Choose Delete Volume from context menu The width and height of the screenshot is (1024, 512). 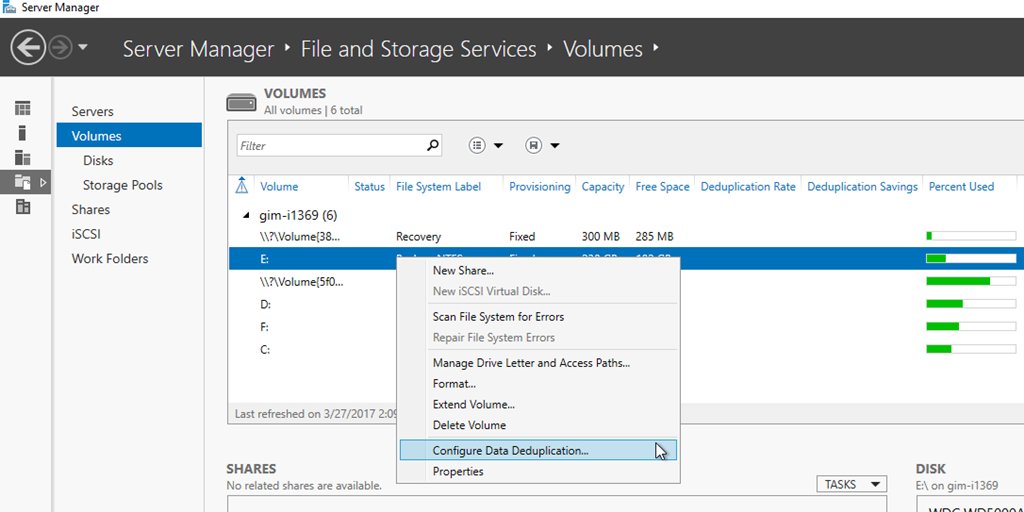(538, 425)
